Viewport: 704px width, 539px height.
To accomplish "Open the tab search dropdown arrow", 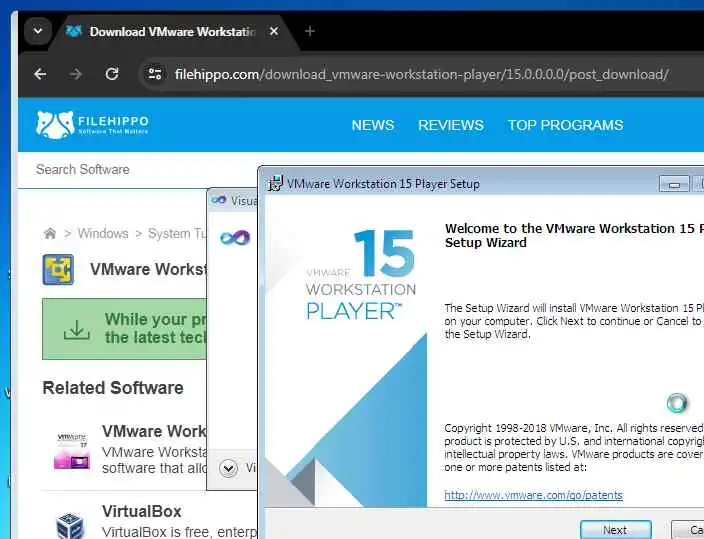I will (x=38, y=31).
